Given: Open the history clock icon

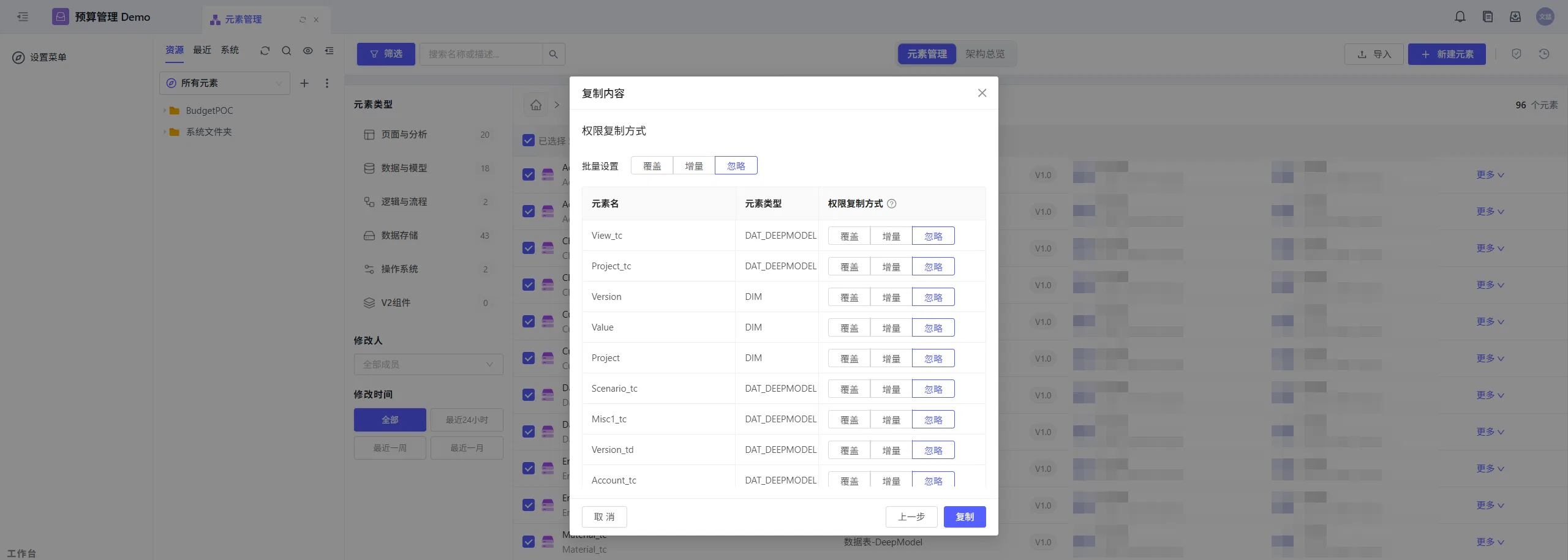Looking at the screenshot, I should [x=1544, y=54].
